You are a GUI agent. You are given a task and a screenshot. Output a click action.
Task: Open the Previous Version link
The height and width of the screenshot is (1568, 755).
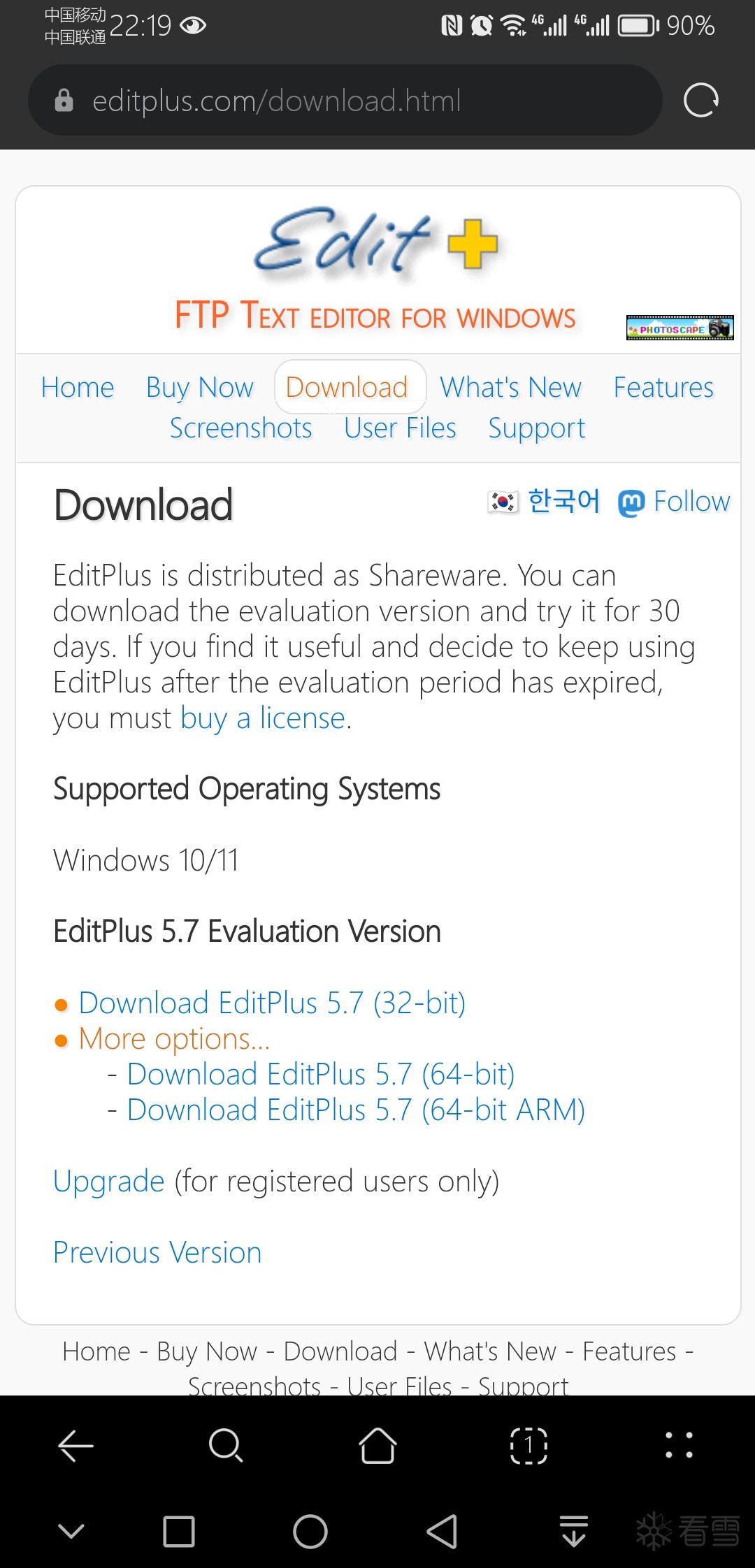[157, 1253]
